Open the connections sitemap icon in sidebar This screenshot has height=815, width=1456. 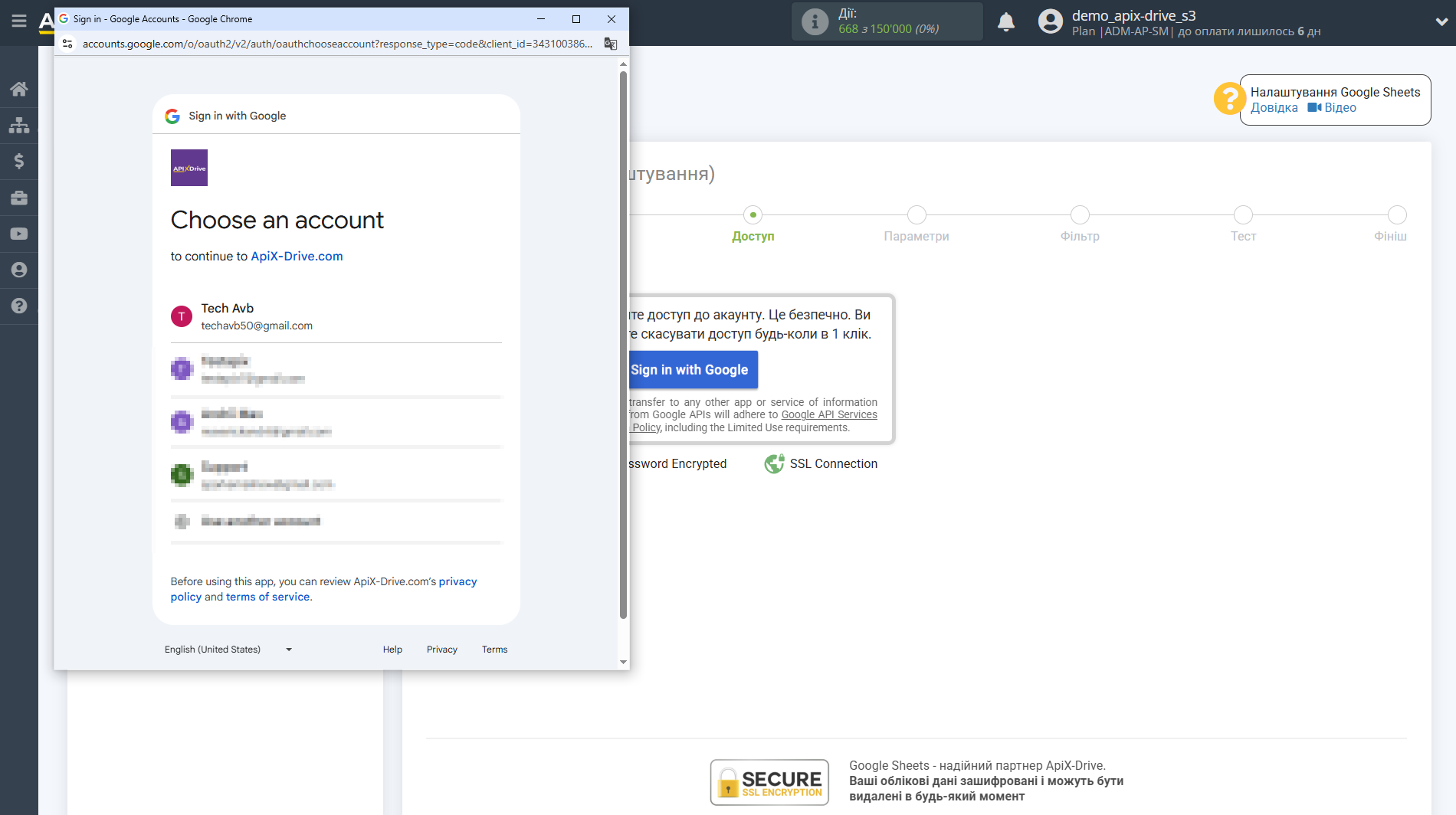point(19,125)
